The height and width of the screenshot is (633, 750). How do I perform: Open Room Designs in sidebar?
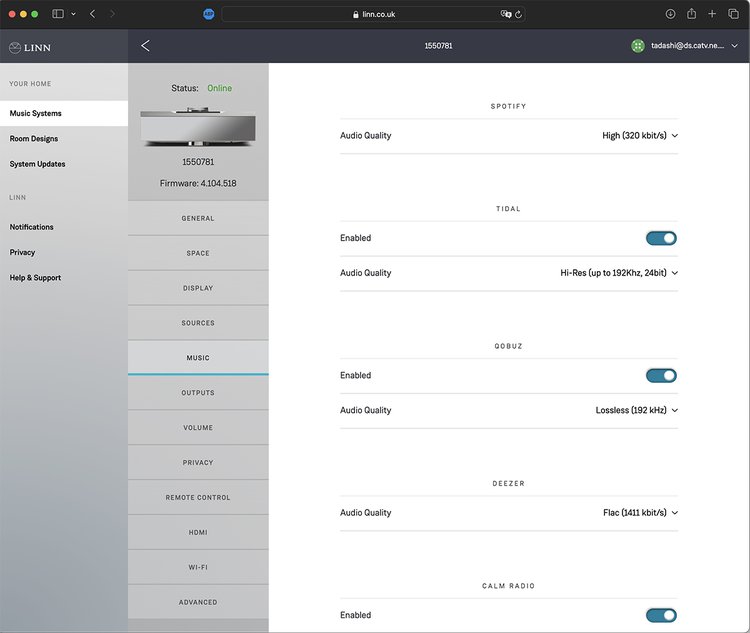click(x=34, y=139)
